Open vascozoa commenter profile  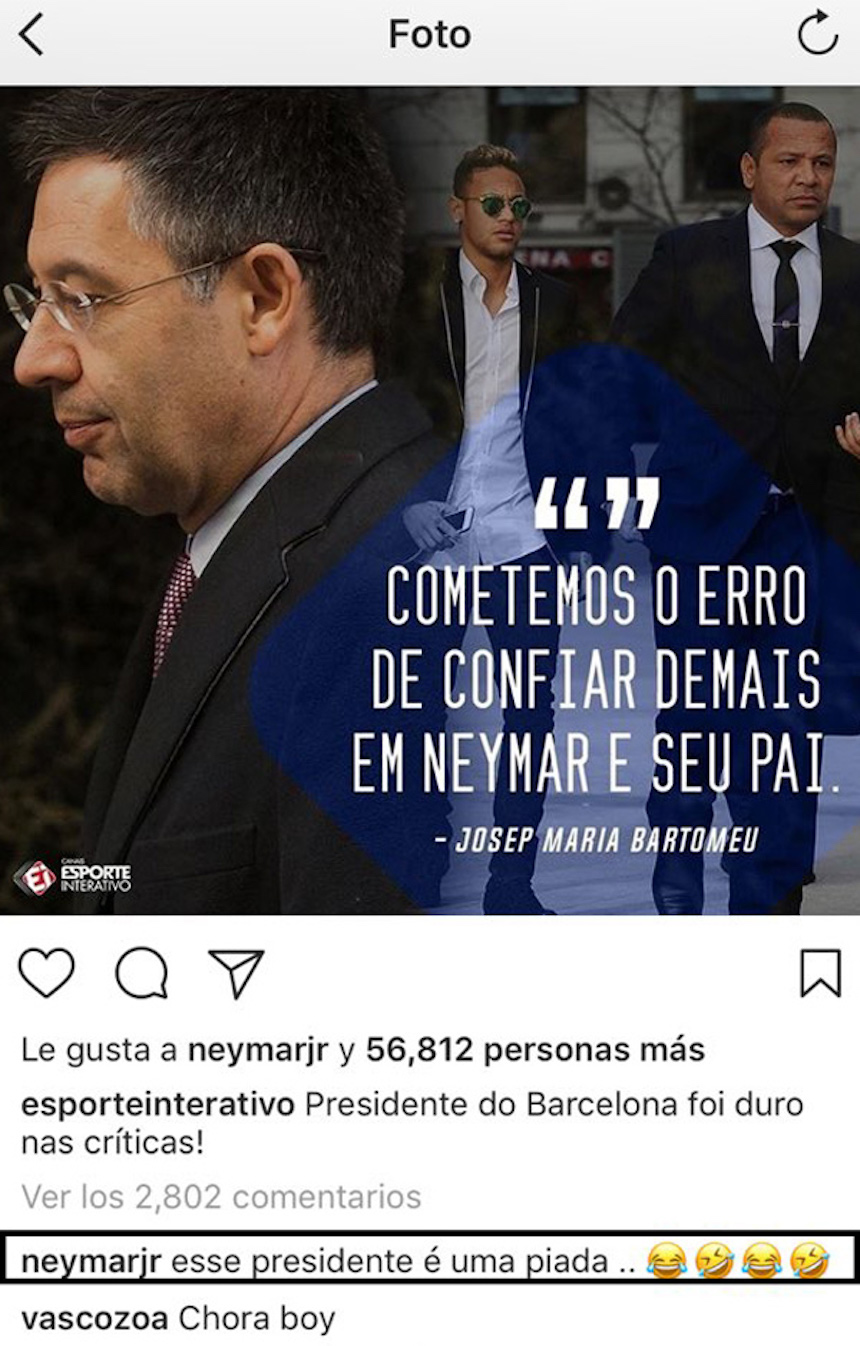pos(95,1319)
